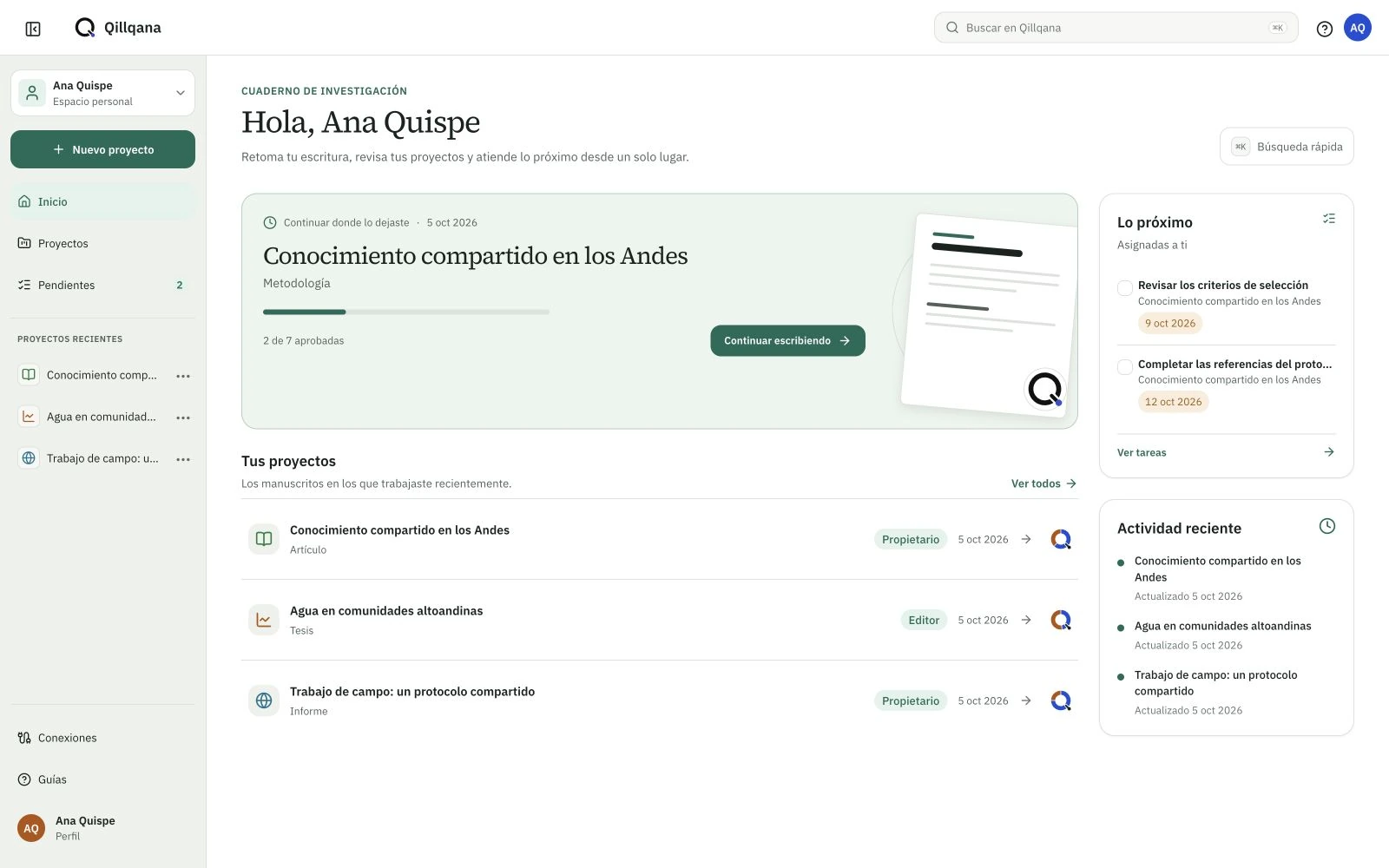Open more options for Conocimiento comp... sidebar project
This screenshot has width=1389, height=868.
tap(183, 376)
